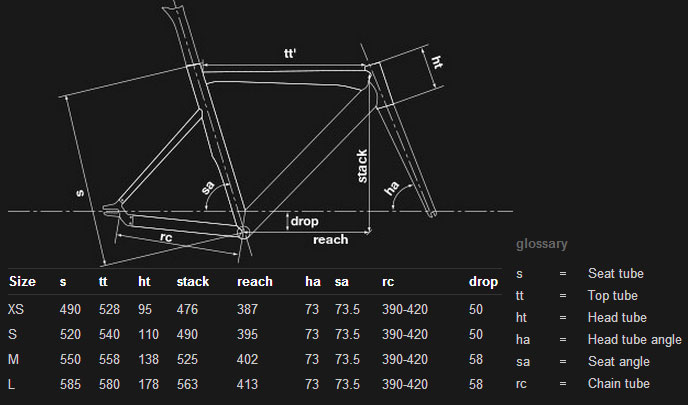This screenshot has width=688, height=405.
Task: Select the L size row label
Action: pyautogui.click(x=11, y=383)
